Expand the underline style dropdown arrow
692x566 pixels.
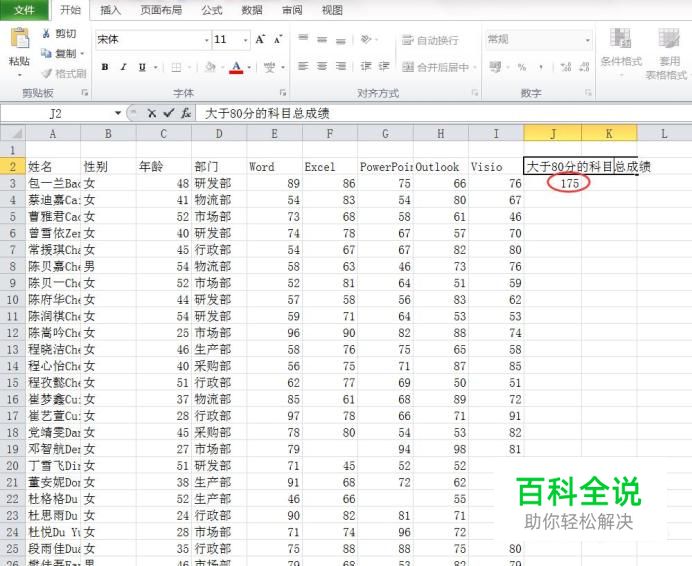click(x=155, y=68)
